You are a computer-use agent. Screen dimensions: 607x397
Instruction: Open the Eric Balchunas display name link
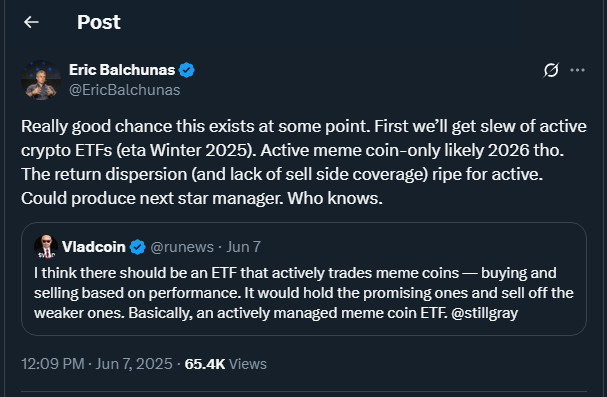(122, 70)
